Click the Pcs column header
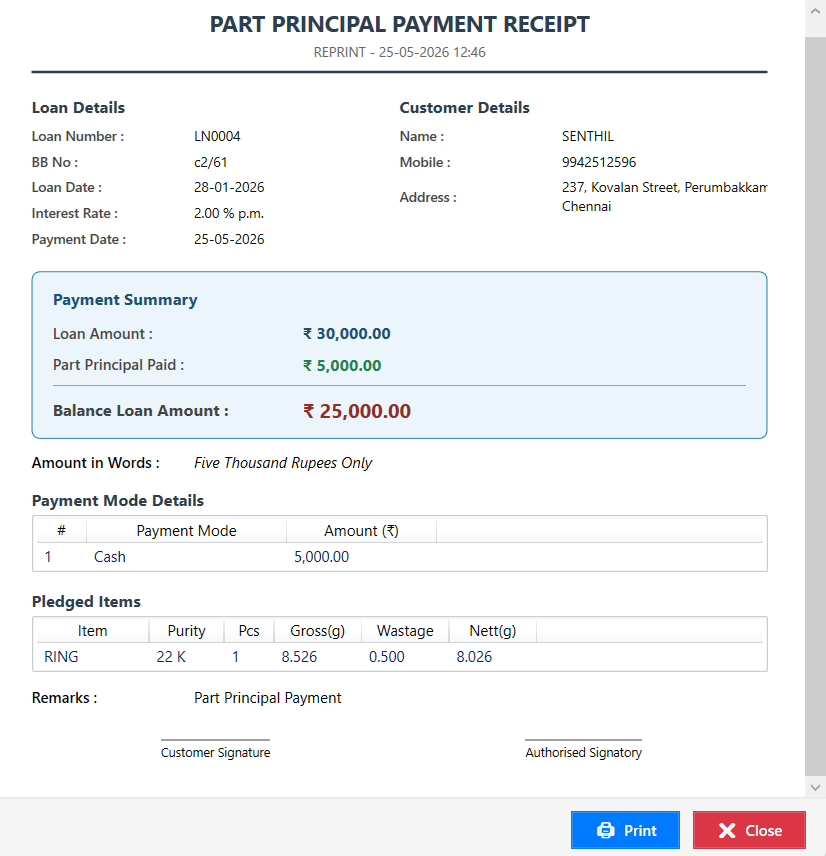 click(249, 631)
